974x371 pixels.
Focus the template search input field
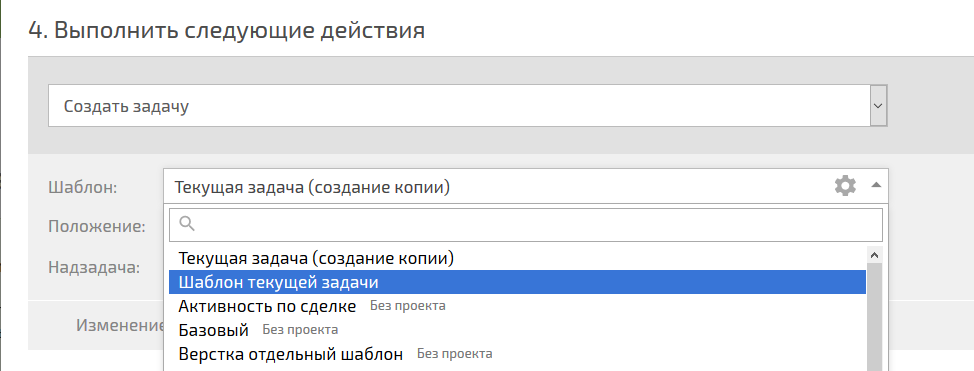tap(526, 224)
